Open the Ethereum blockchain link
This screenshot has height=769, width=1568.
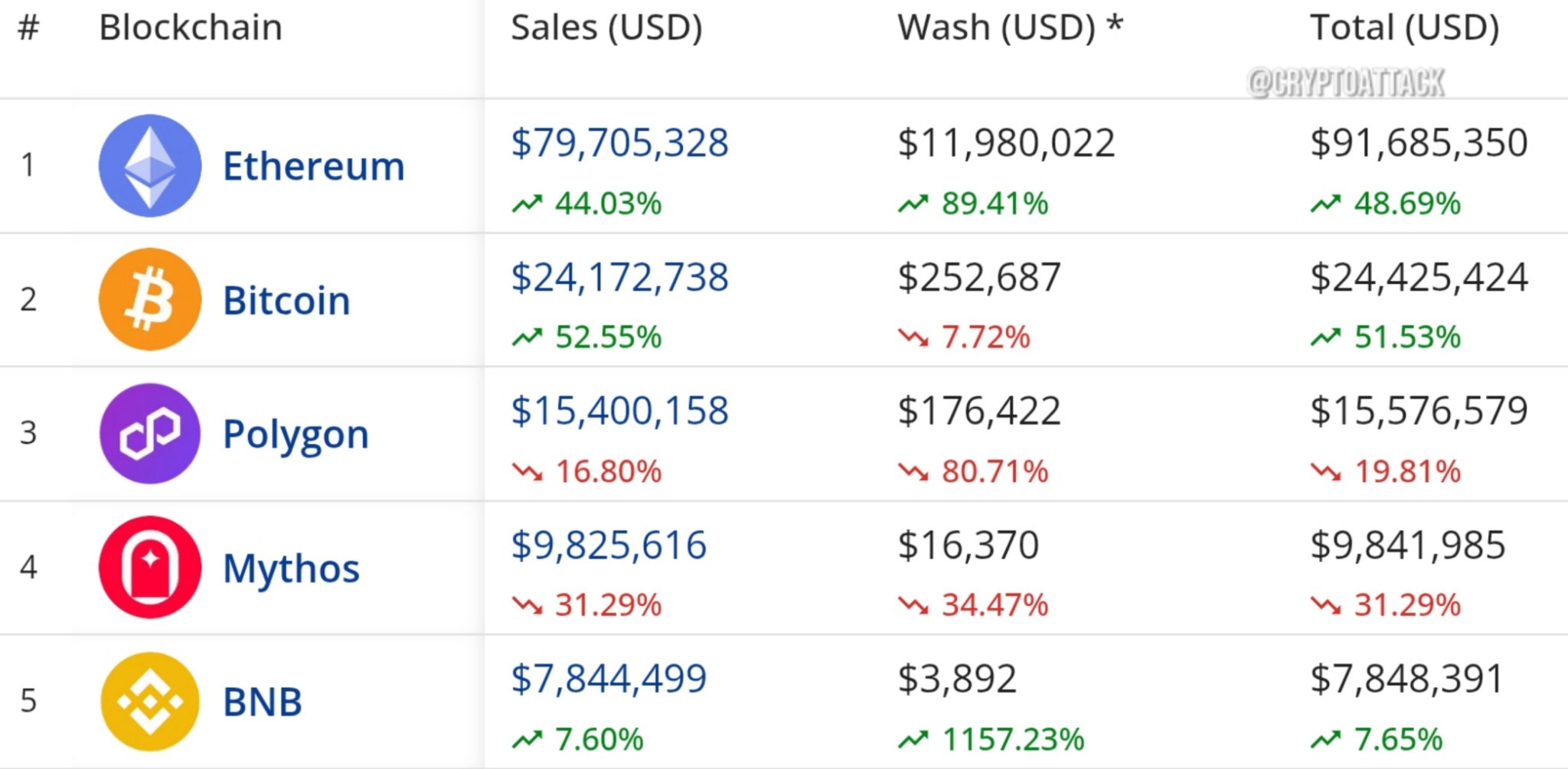tap(313, 166)
